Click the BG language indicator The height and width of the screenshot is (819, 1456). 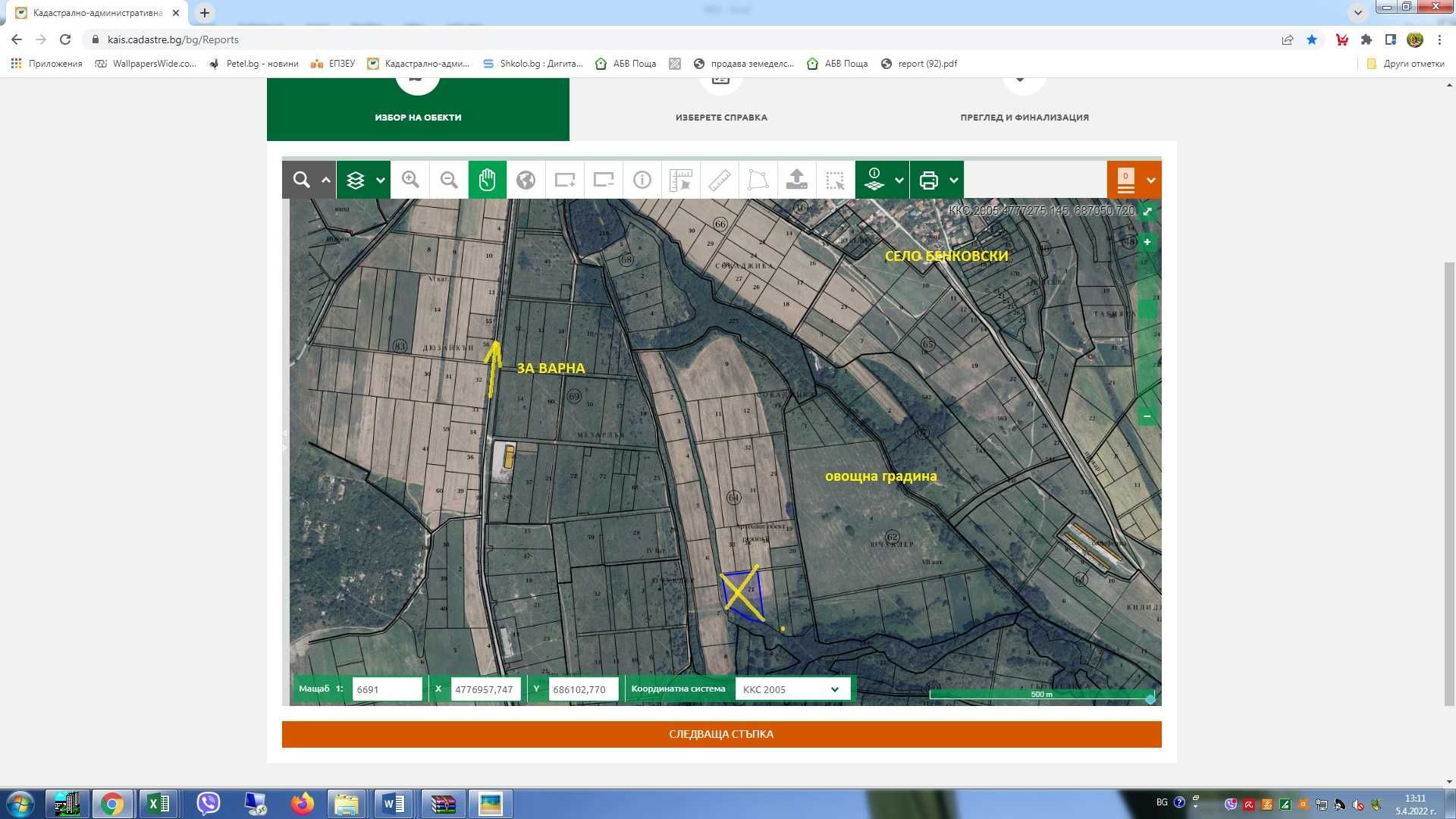pos(1162,802)
